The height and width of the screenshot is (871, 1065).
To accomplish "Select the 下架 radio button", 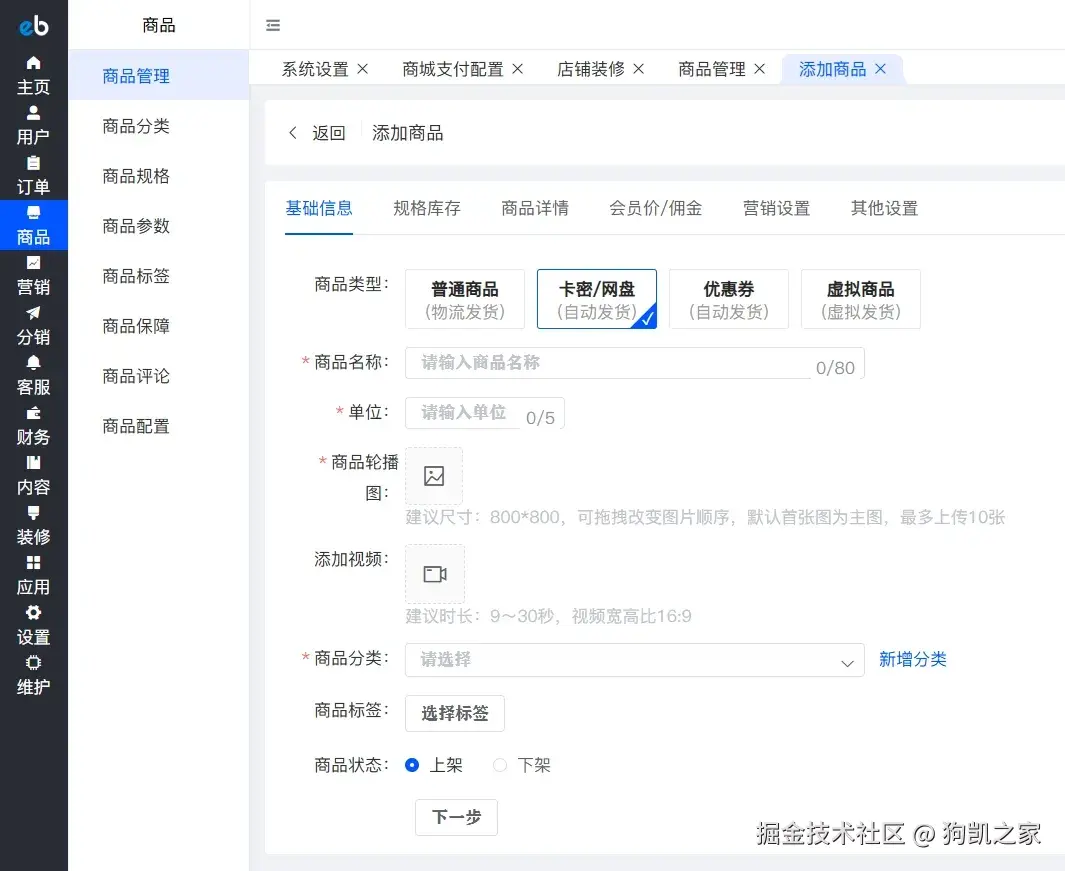I will tap(499, 764).
